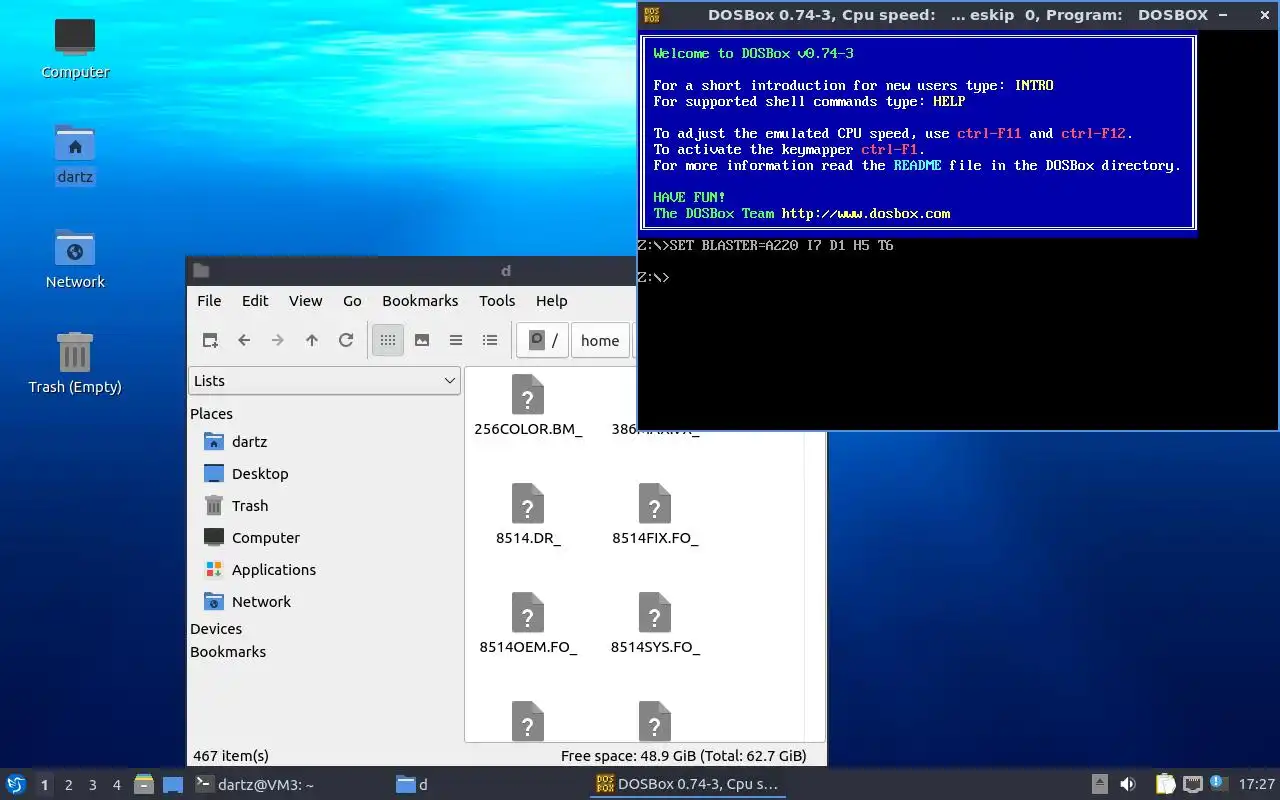
Task: Click the clock showing 17:27
Action: tap(1256, 784)
